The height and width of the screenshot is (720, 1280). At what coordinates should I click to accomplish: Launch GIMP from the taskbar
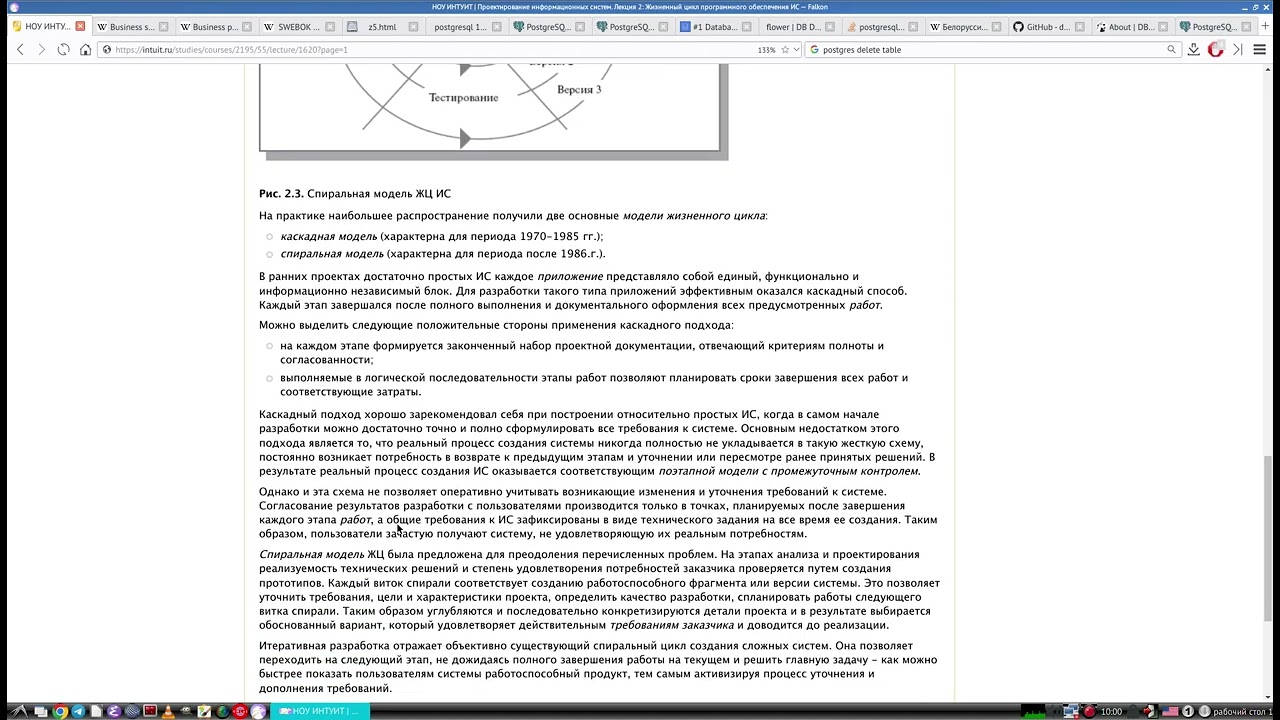[x=186, y=711]
